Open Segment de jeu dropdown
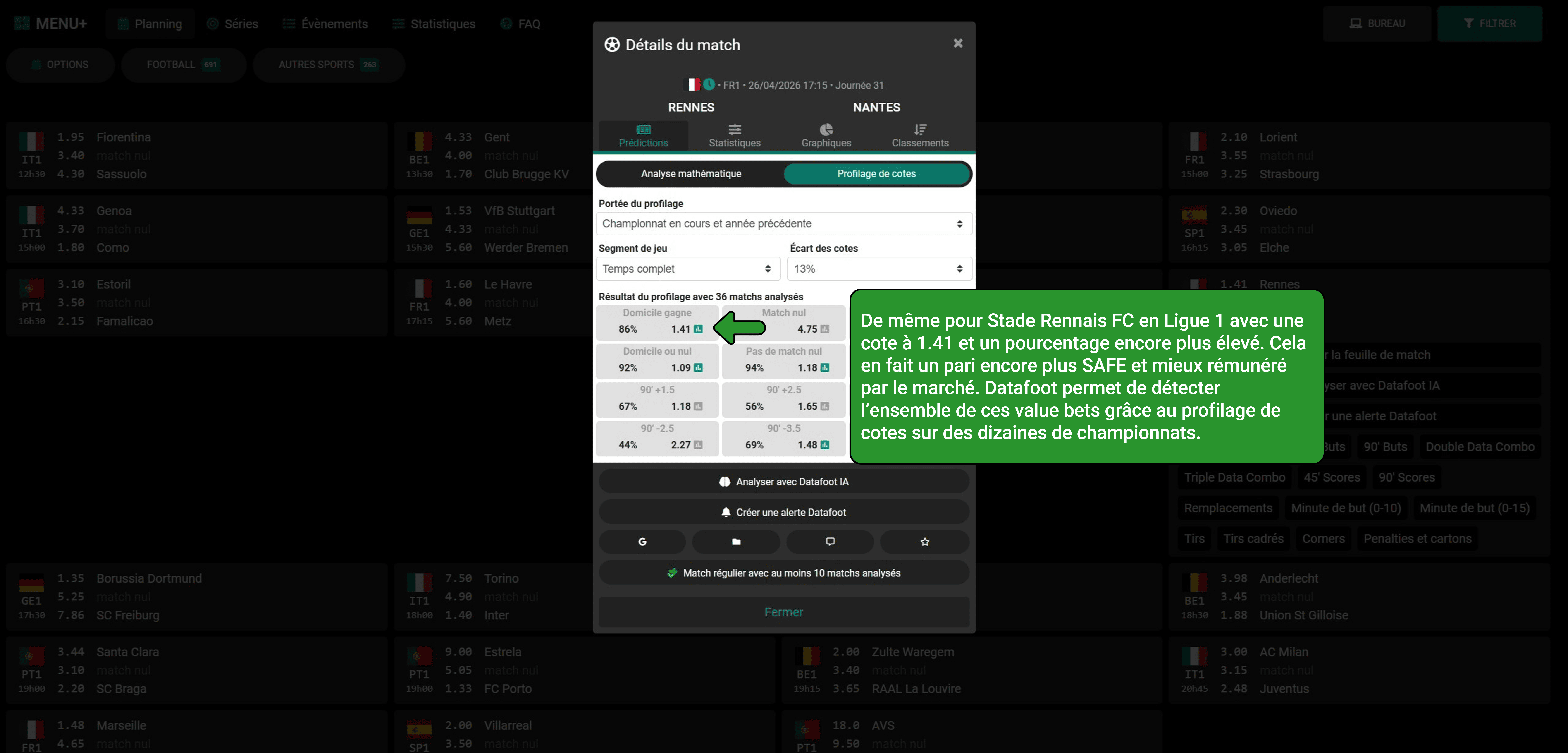 (x=688, y=269)
